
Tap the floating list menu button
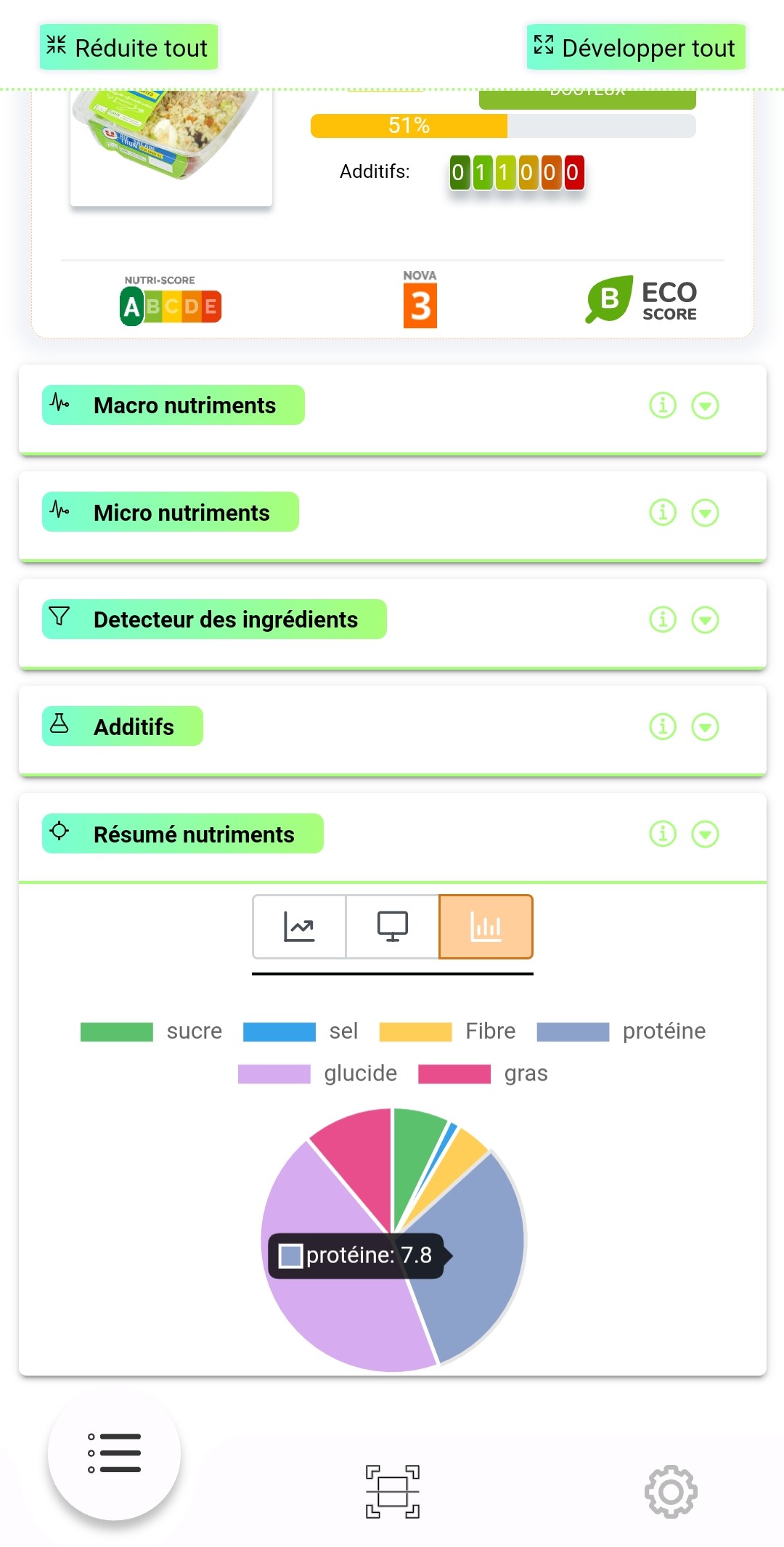pyautogui.click(x=114, y=1453)
